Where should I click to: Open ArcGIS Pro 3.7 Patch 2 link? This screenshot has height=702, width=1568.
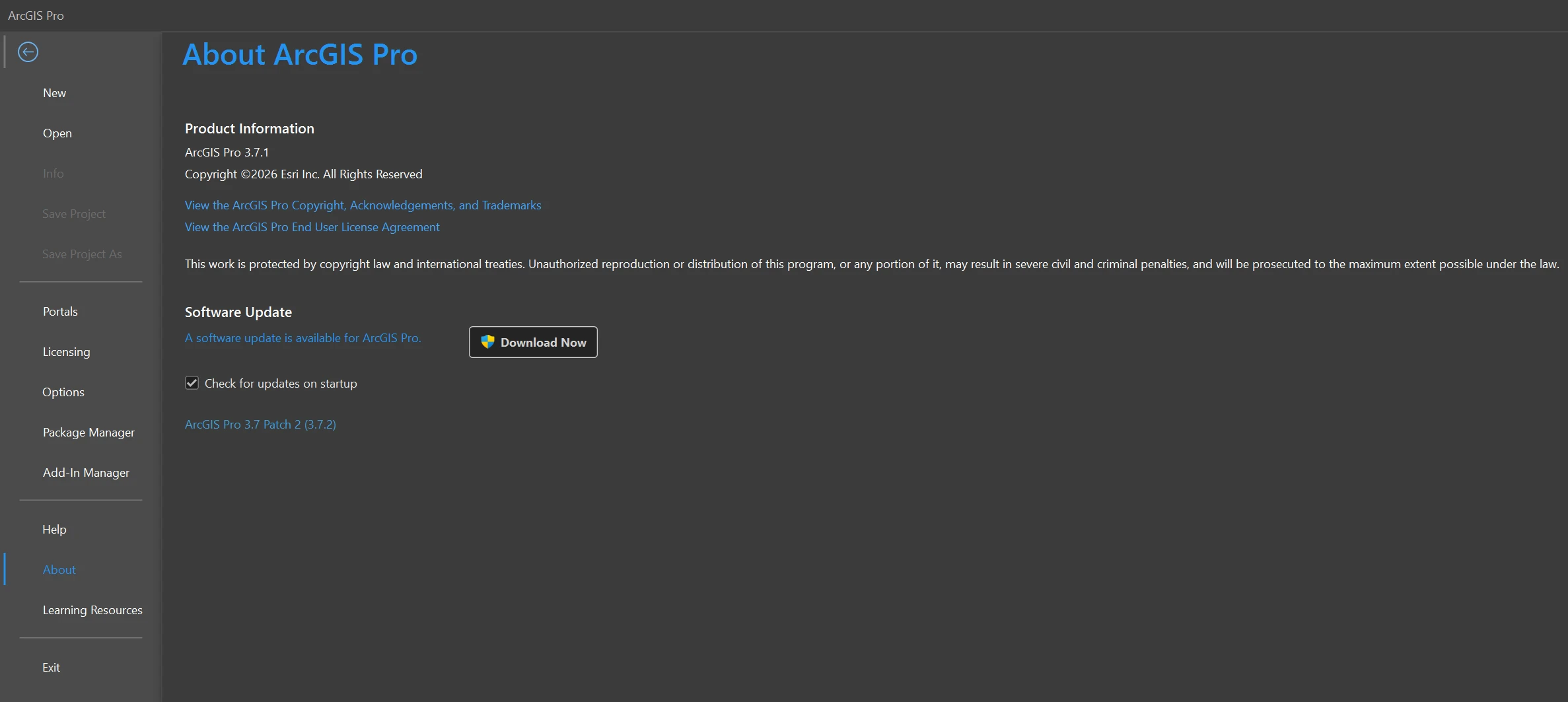click(260, 425)
